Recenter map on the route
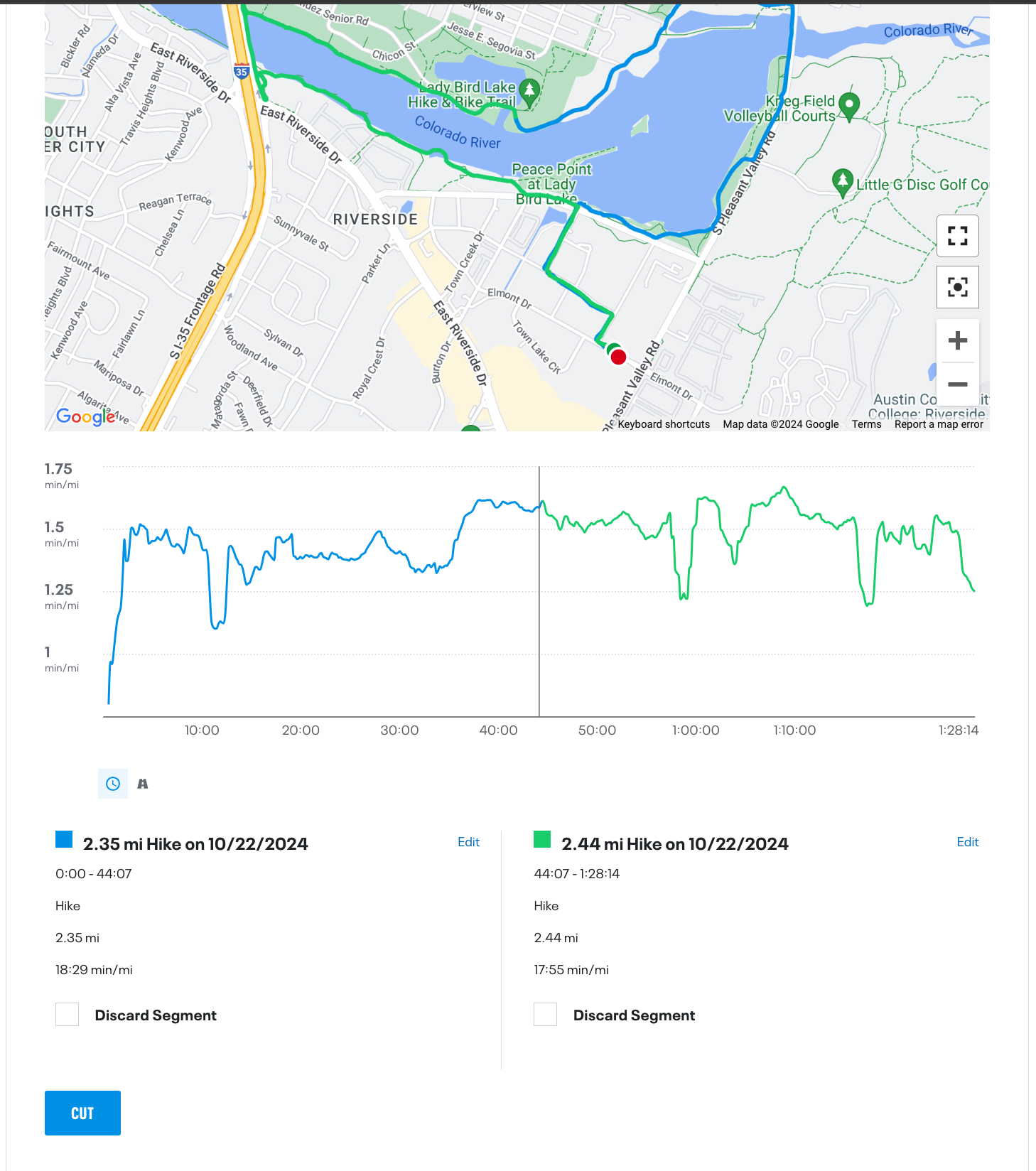 pyautogui.click(x=957, y=287)
